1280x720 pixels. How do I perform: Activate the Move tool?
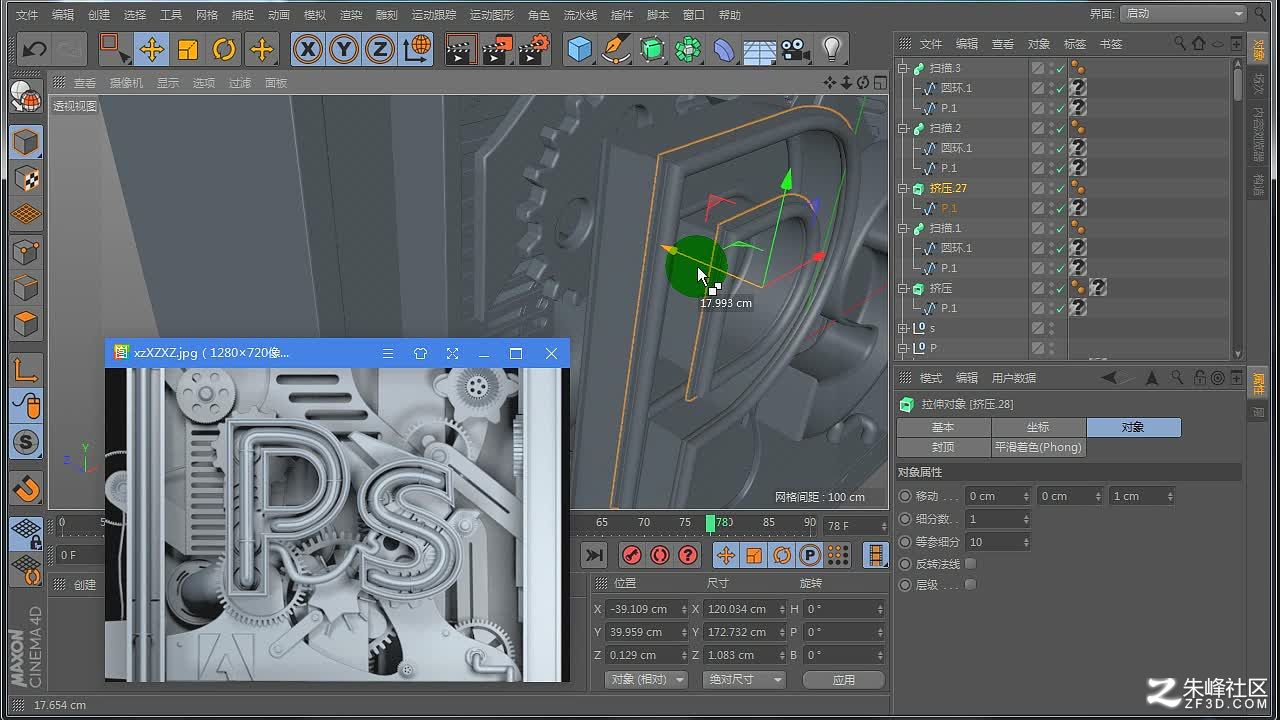pos(152,49)
